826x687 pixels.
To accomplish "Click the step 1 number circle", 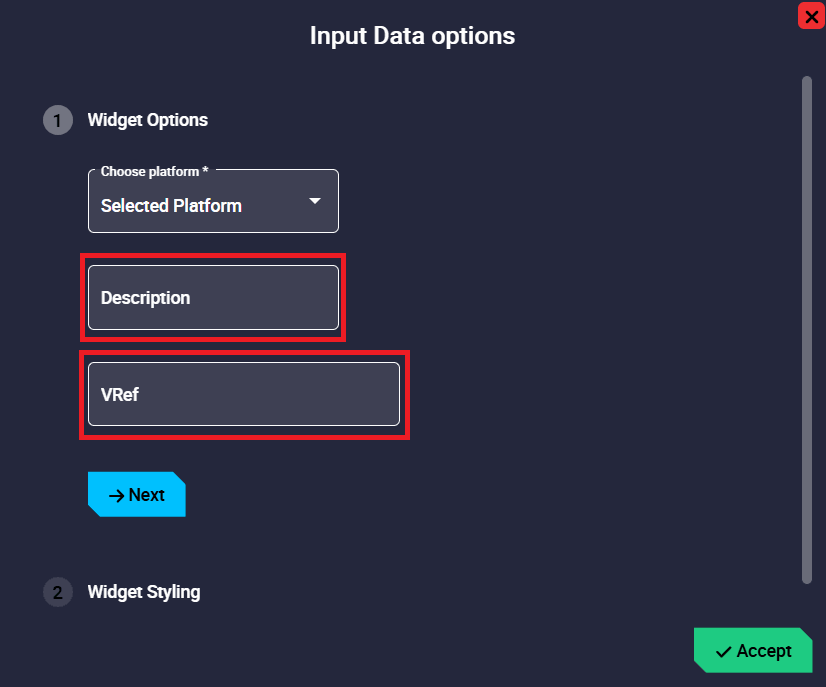I will pyautogui.click(x=57, y=120).
